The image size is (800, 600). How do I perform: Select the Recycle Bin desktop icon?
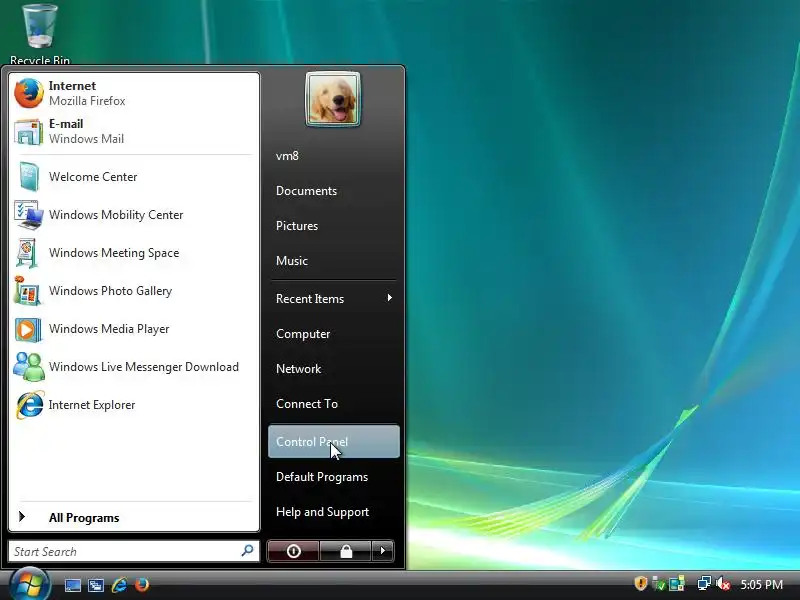point(40,34)
